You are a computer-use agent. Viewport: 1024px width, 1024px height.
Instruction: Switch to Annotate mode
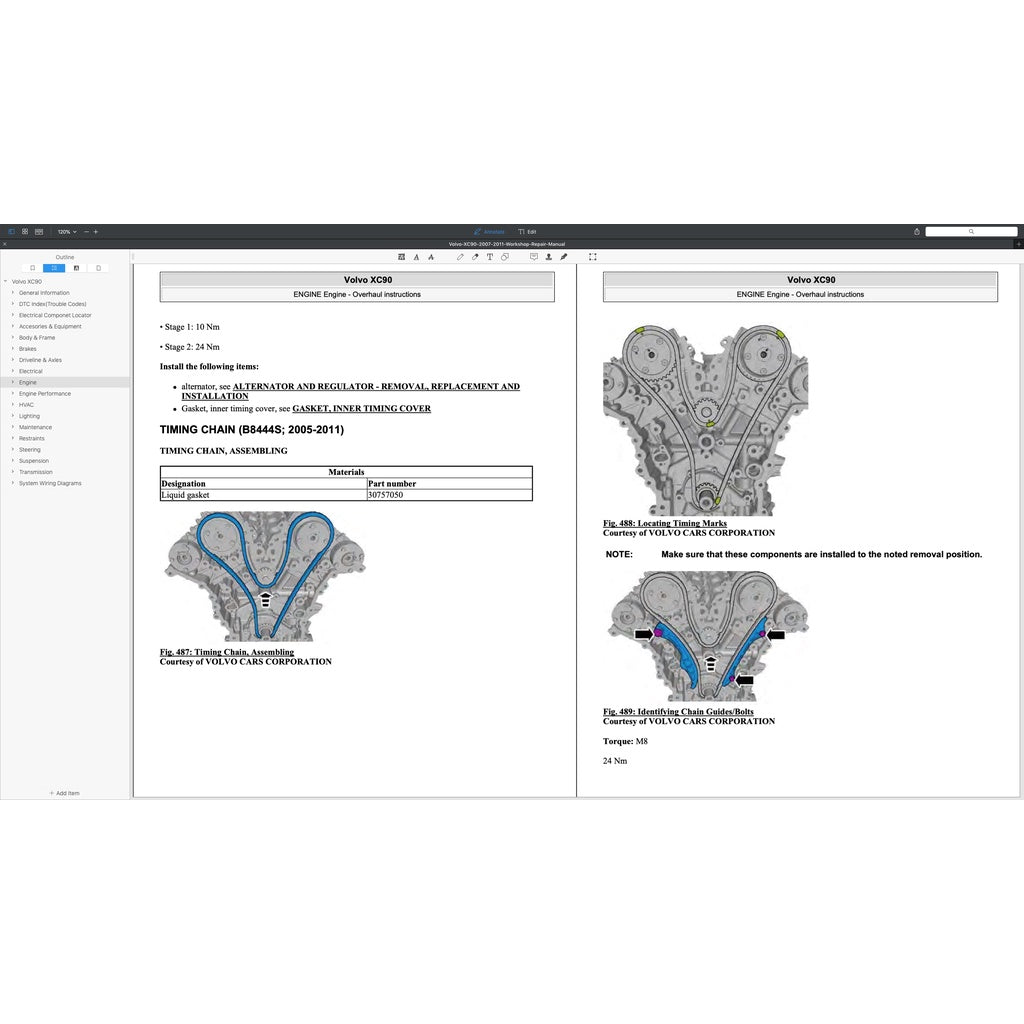[489, 231]
